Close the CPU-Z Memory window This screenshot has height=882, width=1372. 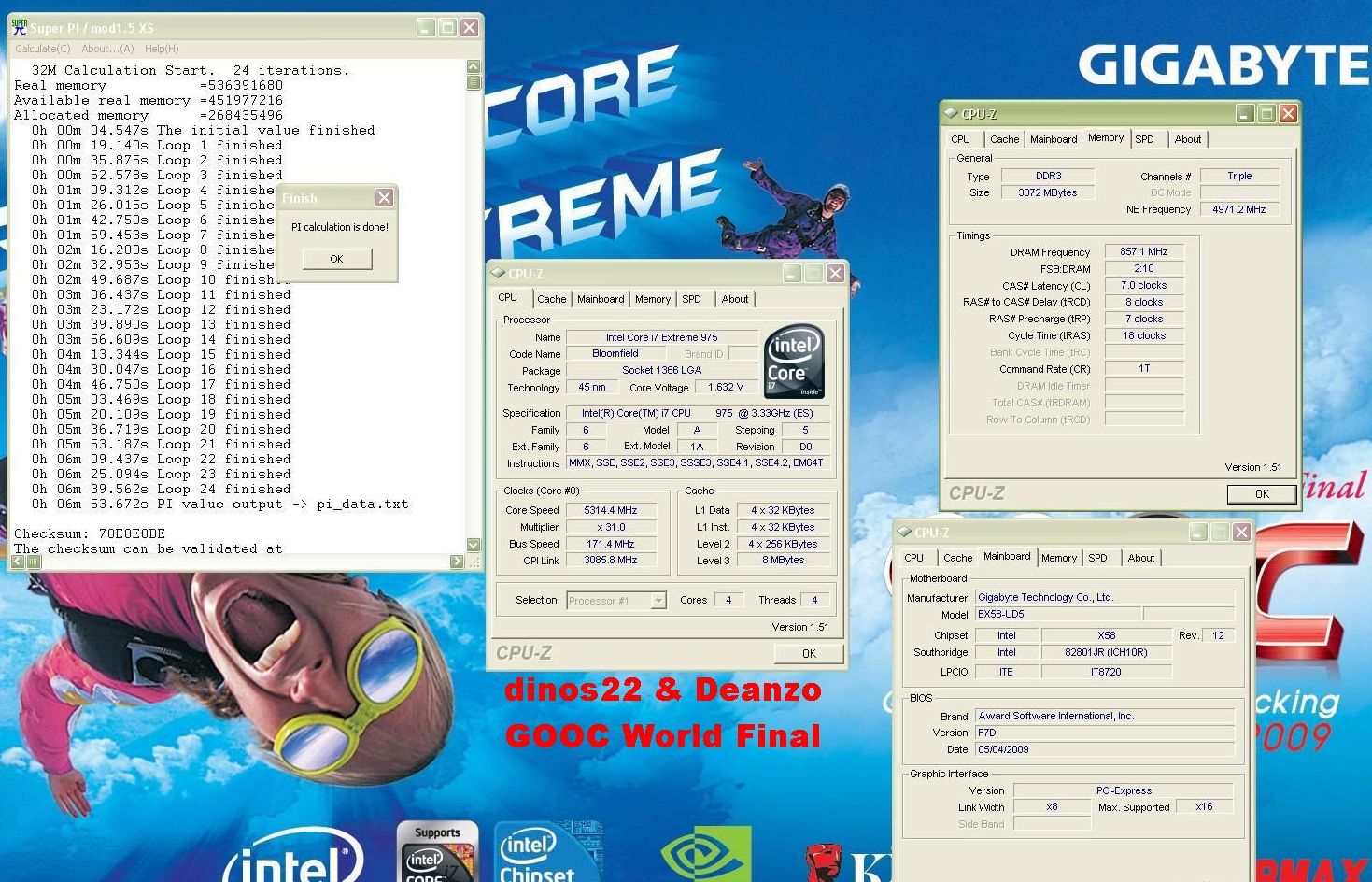click(x=1288, y=113)
